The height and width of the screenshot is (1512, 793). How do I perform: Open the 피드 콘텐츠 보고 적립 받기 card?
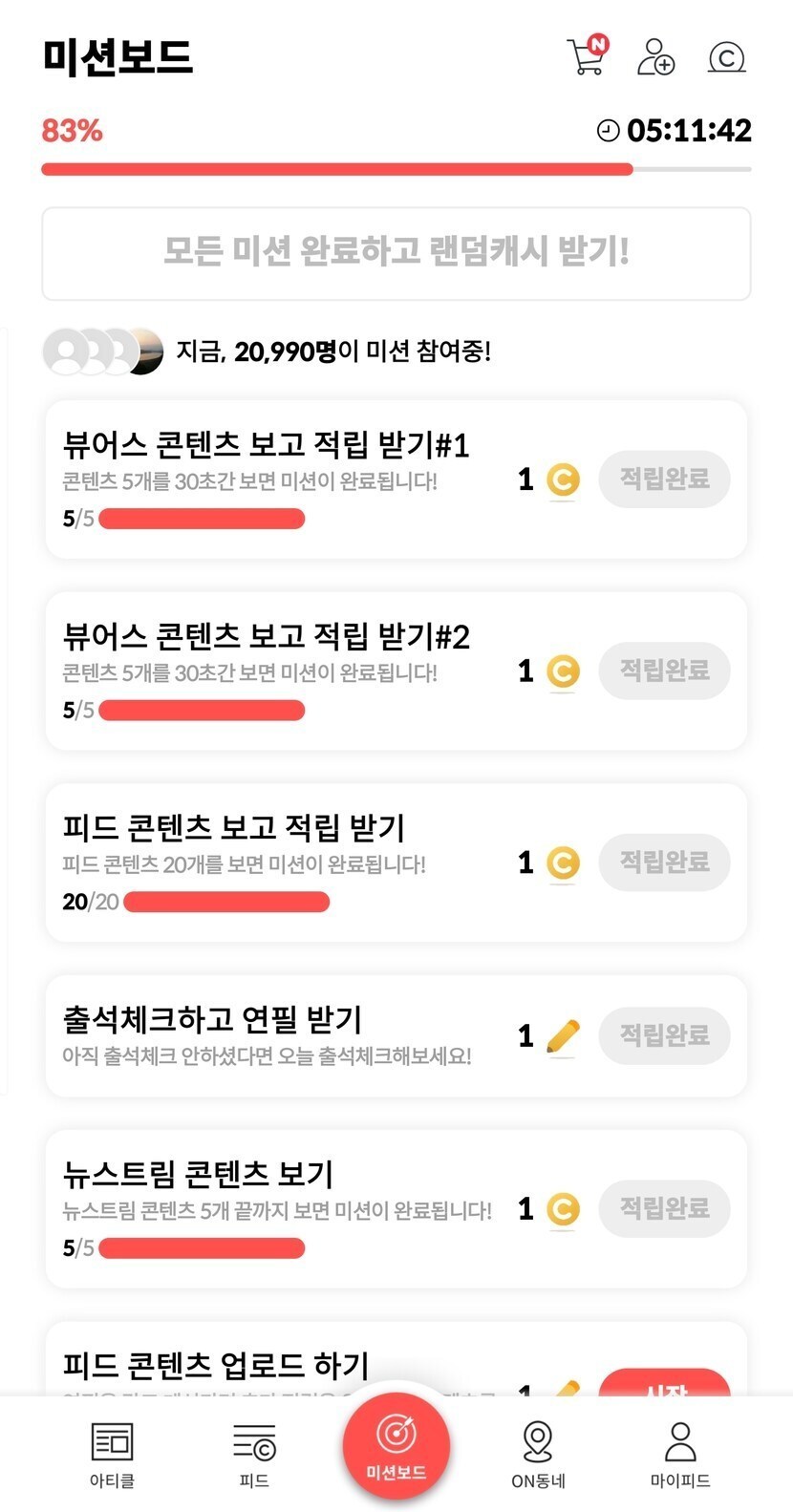(287, 862)
